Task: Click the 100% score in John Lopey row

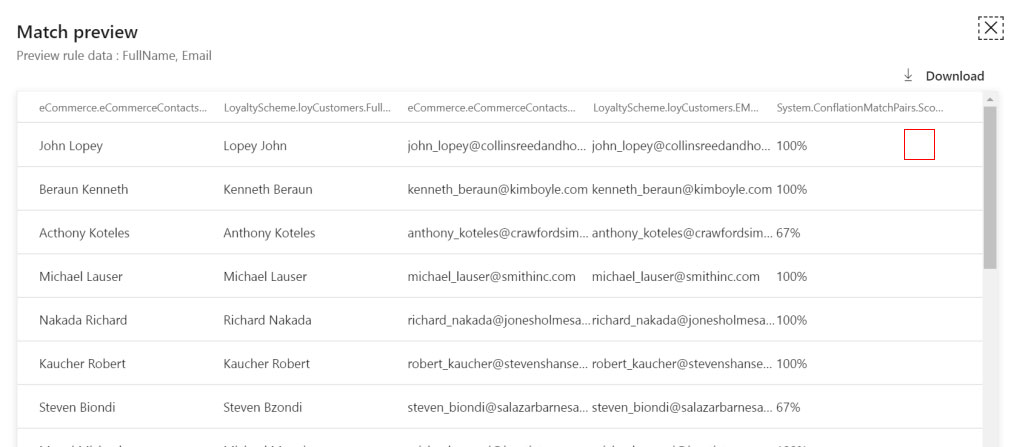Action: 792,146
